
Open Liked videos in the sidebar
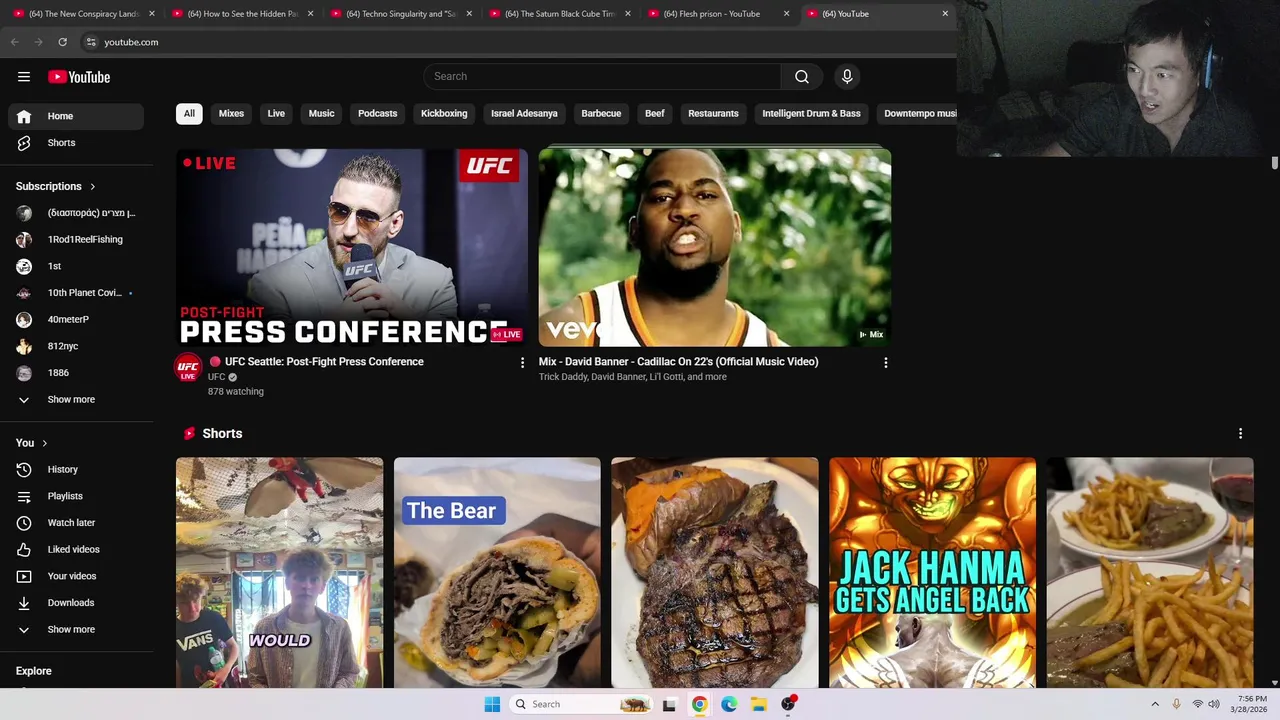pos(76,549)
